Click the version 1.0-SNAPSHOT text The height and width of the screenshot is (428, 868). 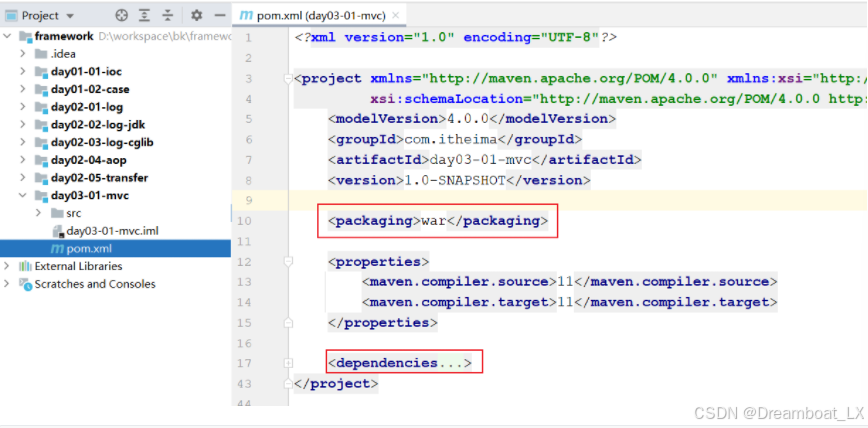click(459, 180)
